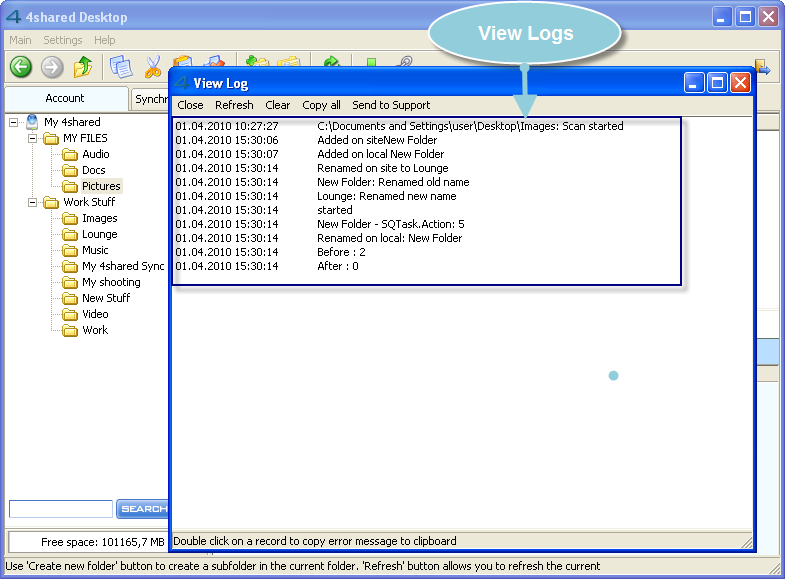Click the View Log window title icon

pos(182,83)
